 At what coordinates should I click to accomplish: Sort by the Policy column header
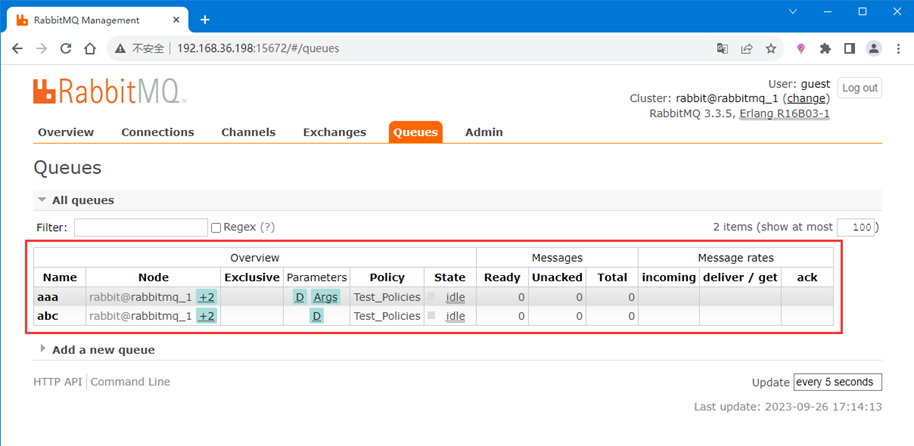(x=387, y=278)
